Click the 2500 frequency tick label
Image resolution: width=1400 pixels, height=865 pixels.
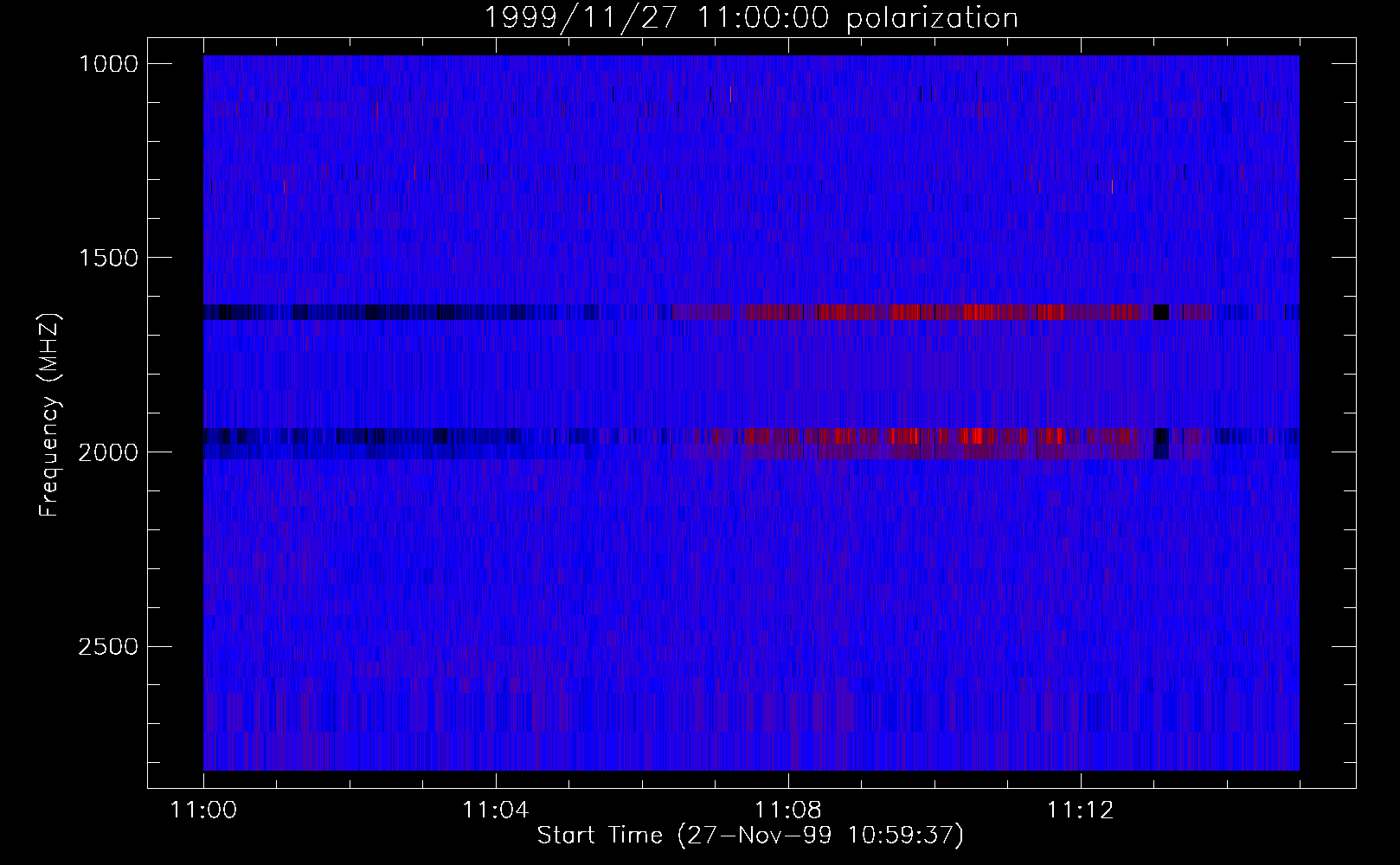[109, 647]
